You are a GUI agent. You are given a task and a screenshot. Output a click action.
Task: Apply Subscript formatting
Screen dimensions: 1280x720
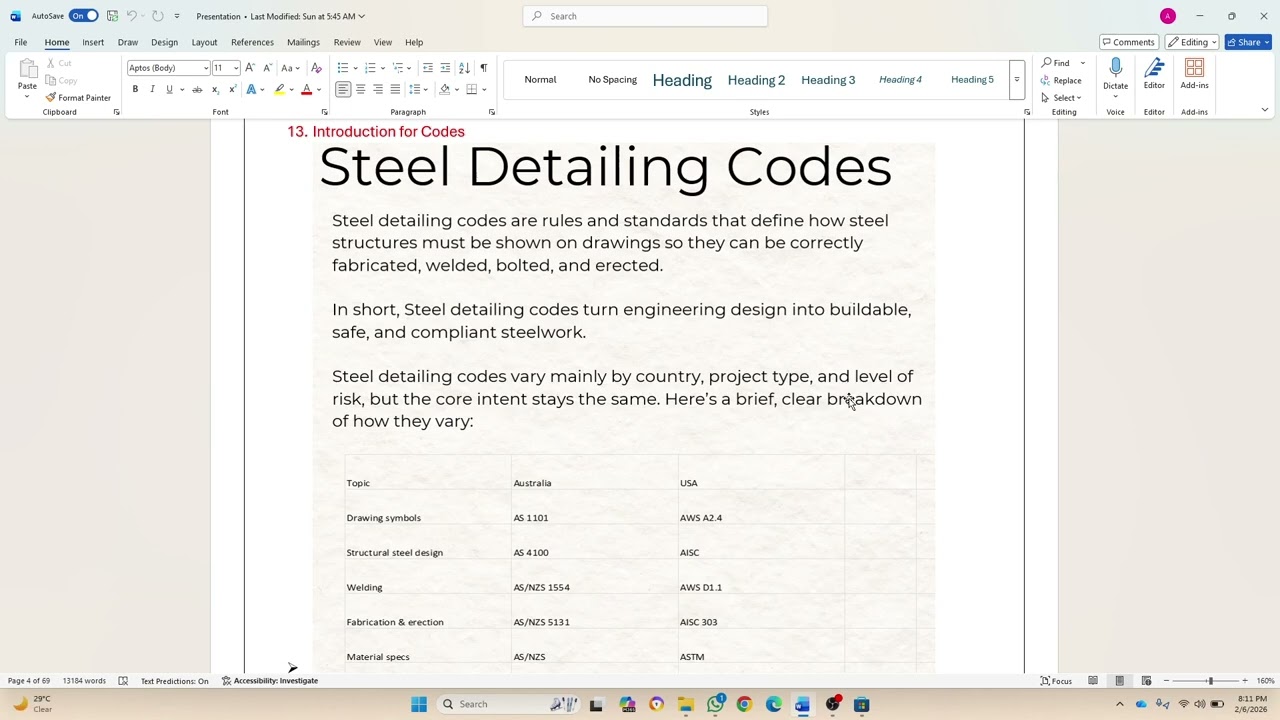pos(215,89)
